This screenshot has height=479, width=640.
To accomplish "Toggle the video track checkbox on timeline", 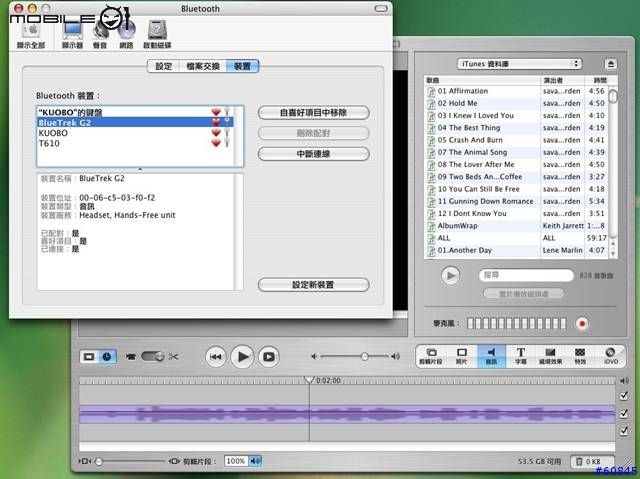I will tap(624, 395).
